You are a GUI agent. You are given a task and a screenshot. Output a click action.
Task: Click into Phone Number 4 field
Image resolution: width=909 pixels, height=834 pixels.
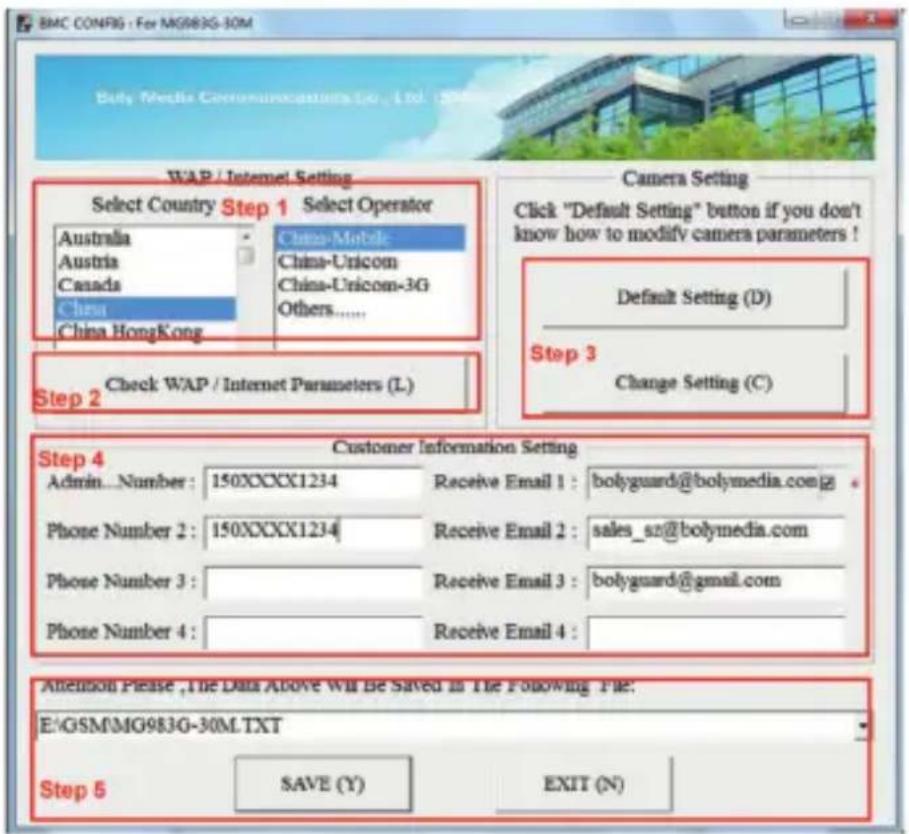coord(314,632)
